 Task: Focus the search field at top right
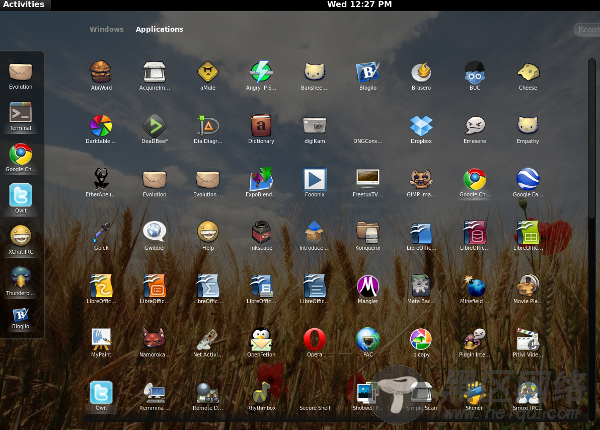click(587, 29)
